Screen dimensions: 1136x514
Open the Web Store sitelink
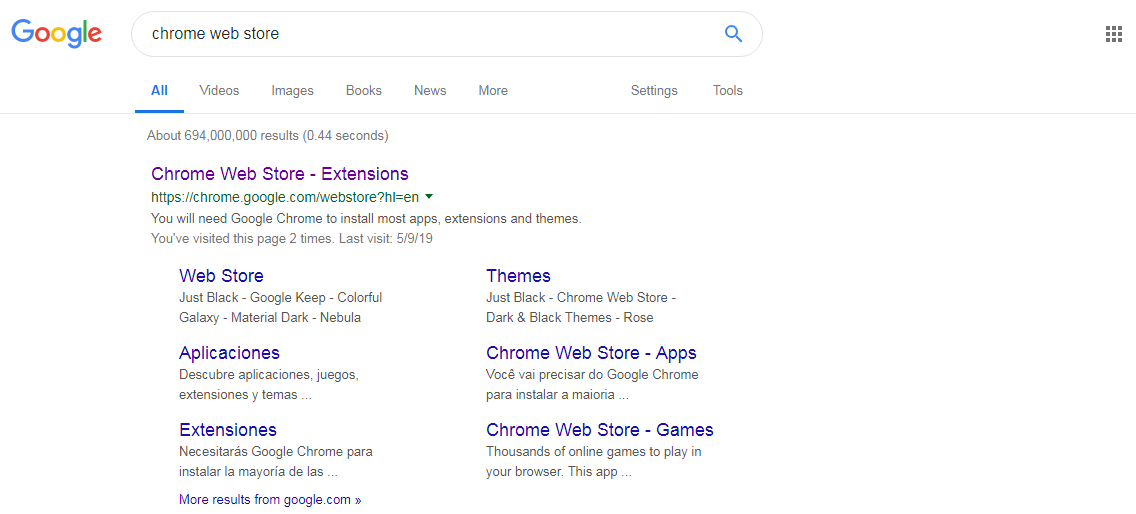pyautogui.click(x=221, y=276)
